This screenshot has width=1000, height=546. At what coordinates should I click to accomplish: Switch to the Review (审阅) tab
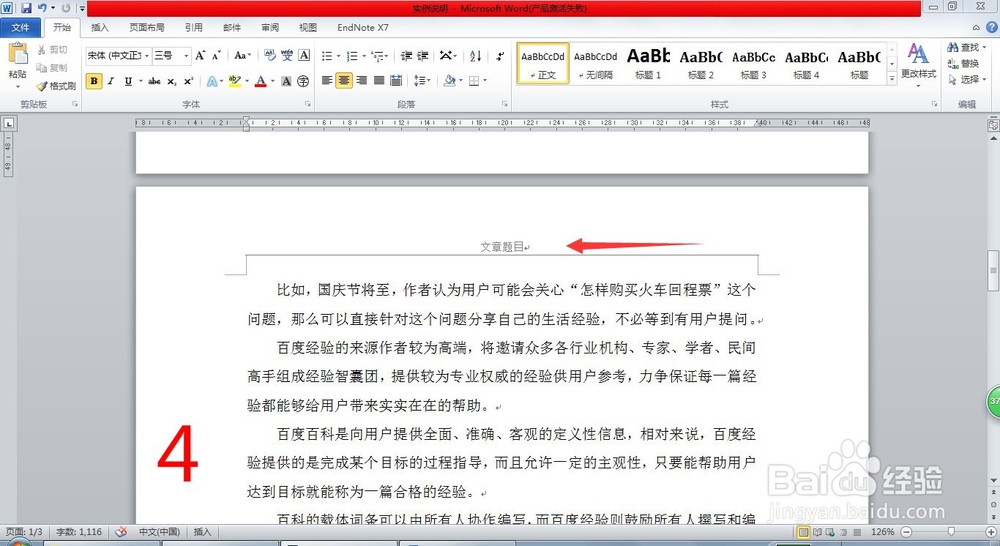pos(270,27)
